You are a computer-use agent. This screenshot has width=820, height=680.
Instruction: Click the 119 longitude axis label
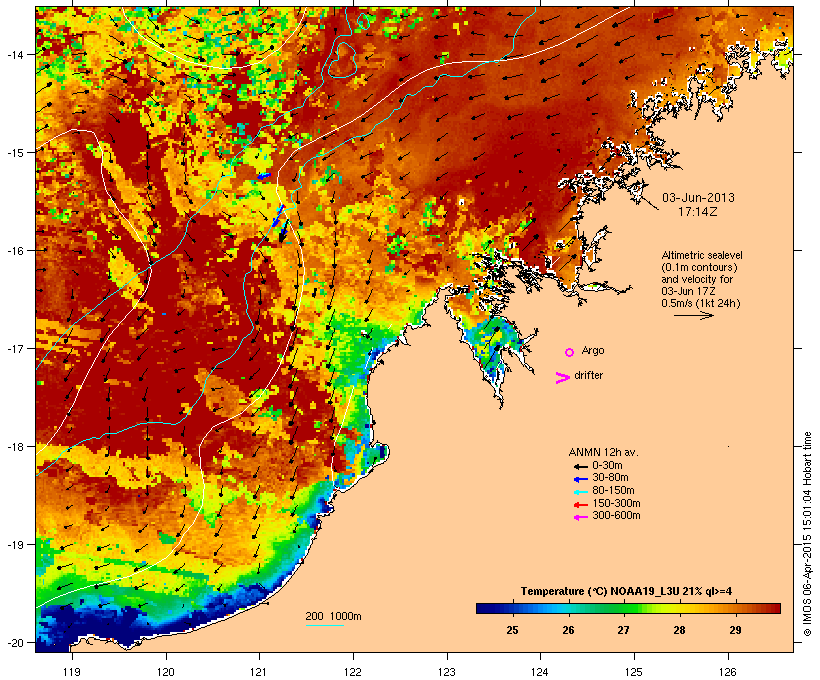(72, 672)
